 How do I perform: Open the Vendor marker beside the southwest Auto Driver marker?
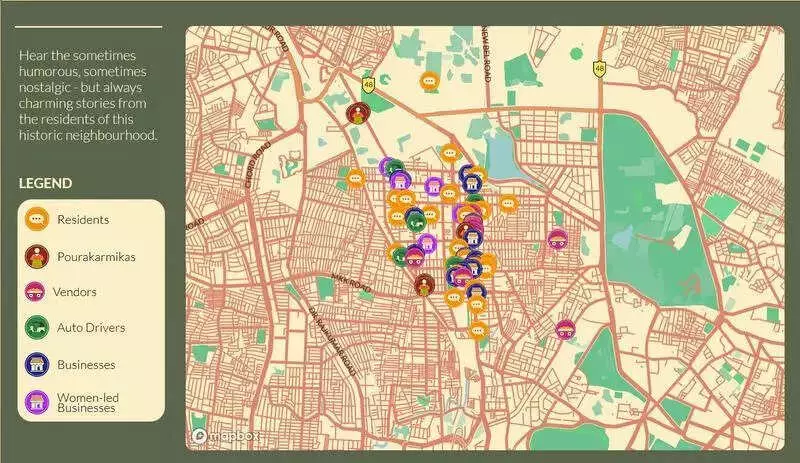[x=414, y=257]
